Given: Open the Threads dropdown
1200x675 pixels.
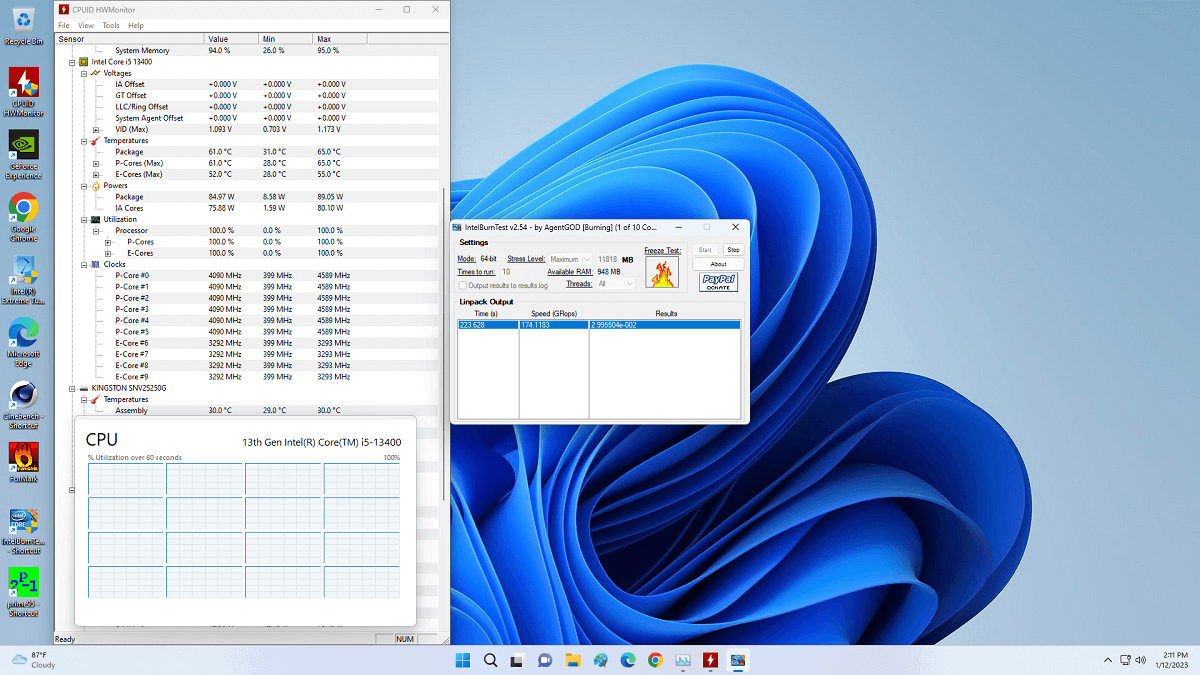Looking at the screenshot, I should coord(615,284).
